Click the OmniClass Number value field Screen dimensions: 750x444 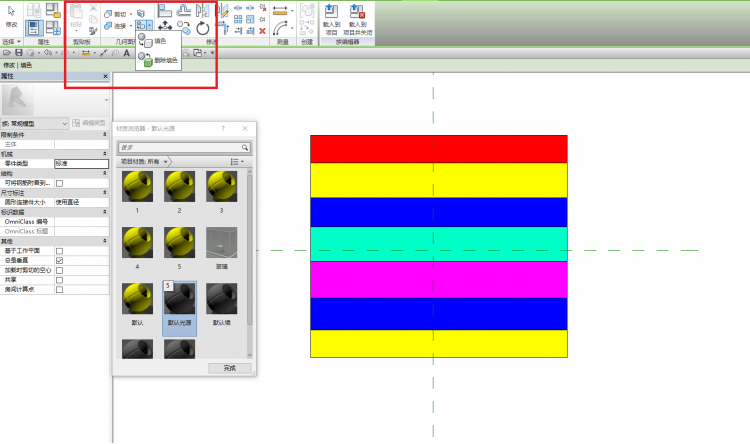coord(81,222)
